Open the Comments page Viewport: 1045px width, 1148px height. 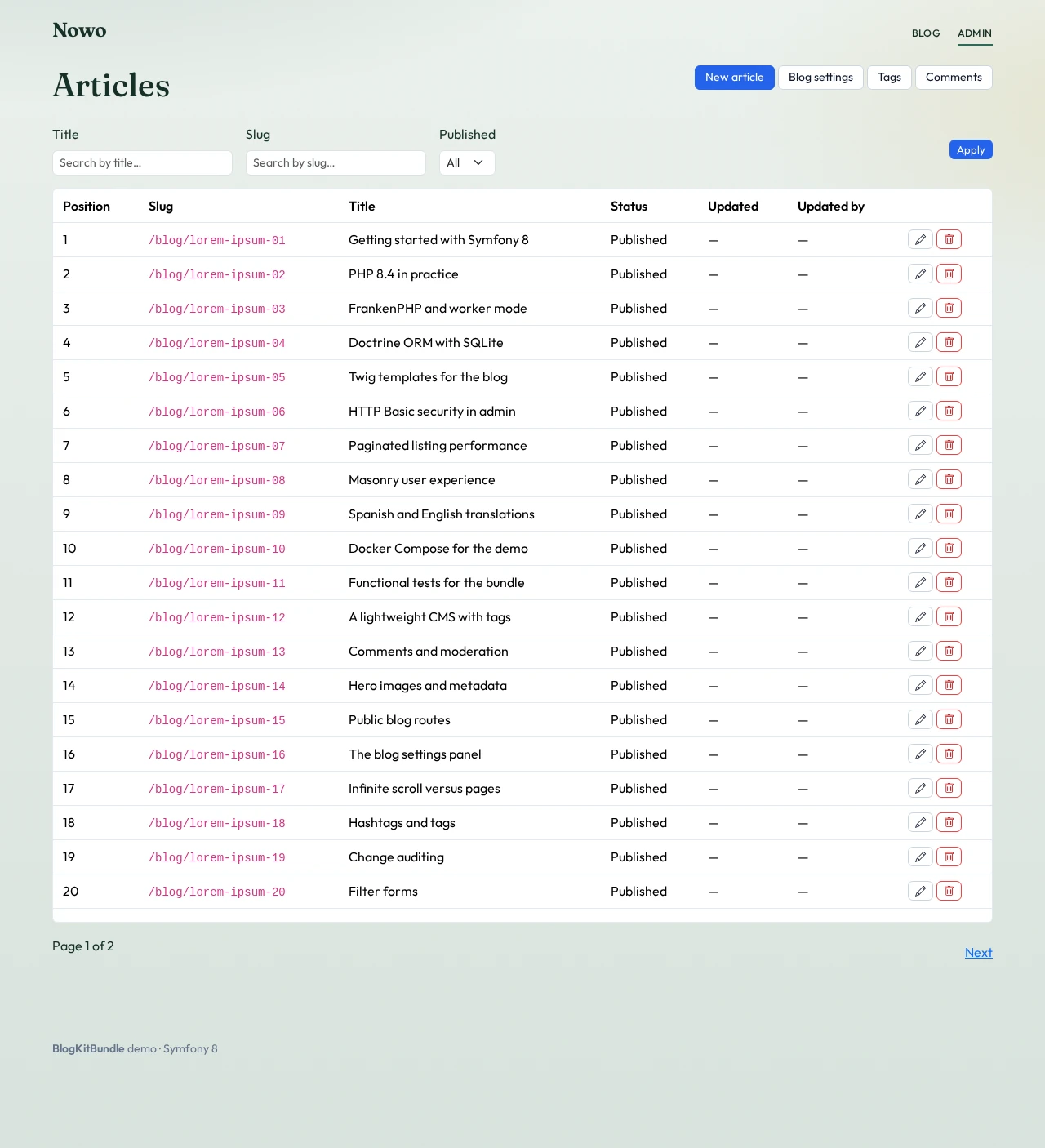coord(954,78)
